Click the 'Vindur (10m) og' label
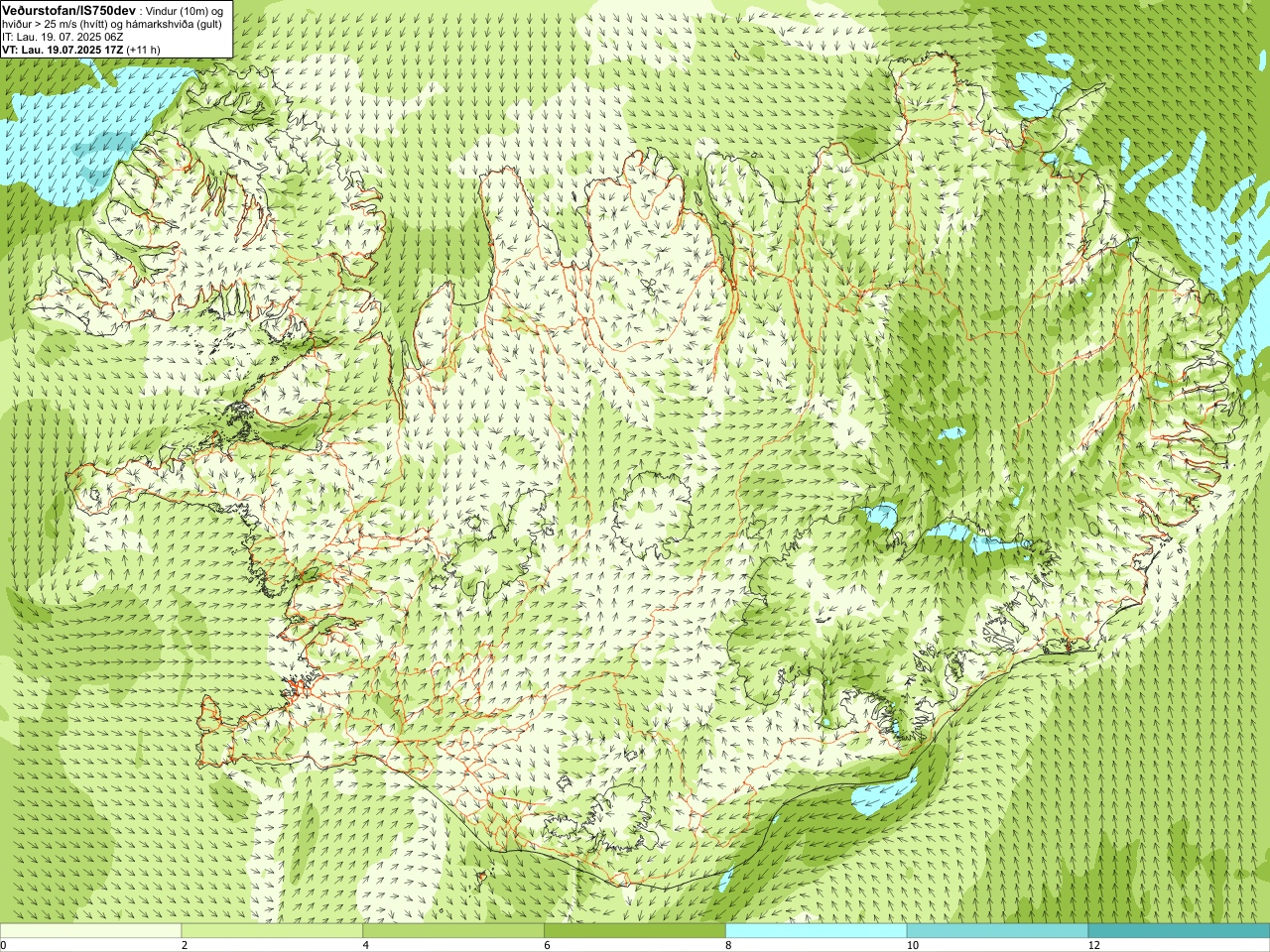Viewport: 1270px width, 952px height. point(186,10)
